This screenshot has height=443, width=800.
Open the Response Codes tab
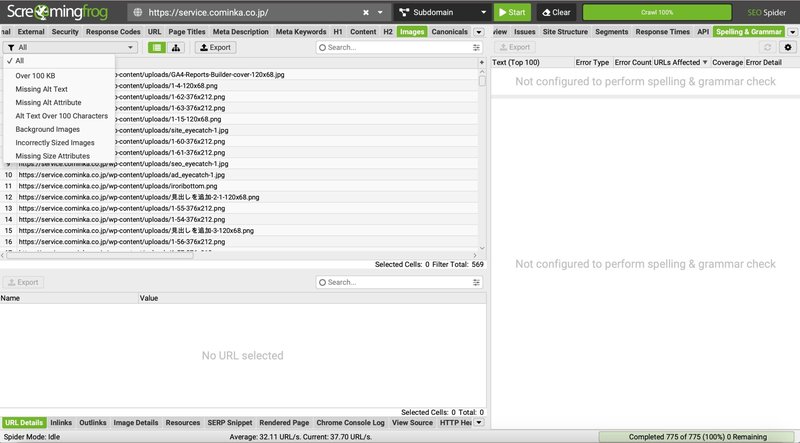(x=113, y=32)
